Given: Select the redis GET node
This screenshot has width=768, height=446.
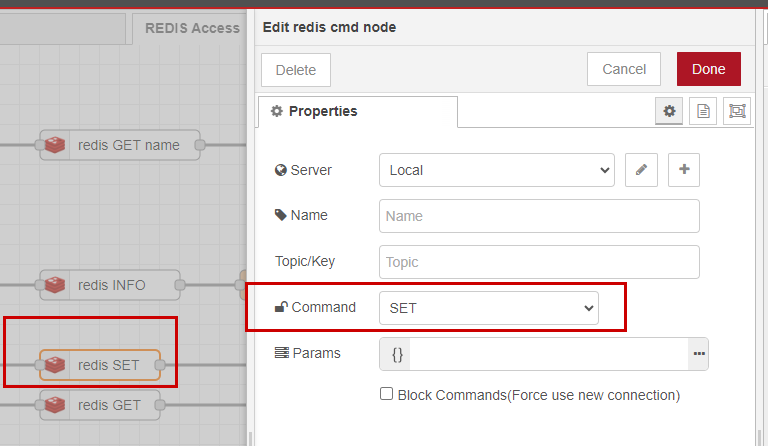Looking at the screenshot, I should point(100,405).
